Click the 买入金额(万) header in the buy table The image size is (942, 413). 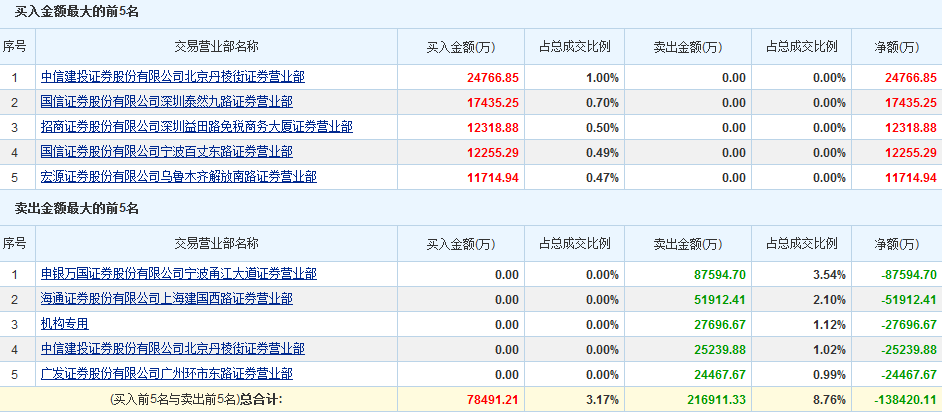461,47
